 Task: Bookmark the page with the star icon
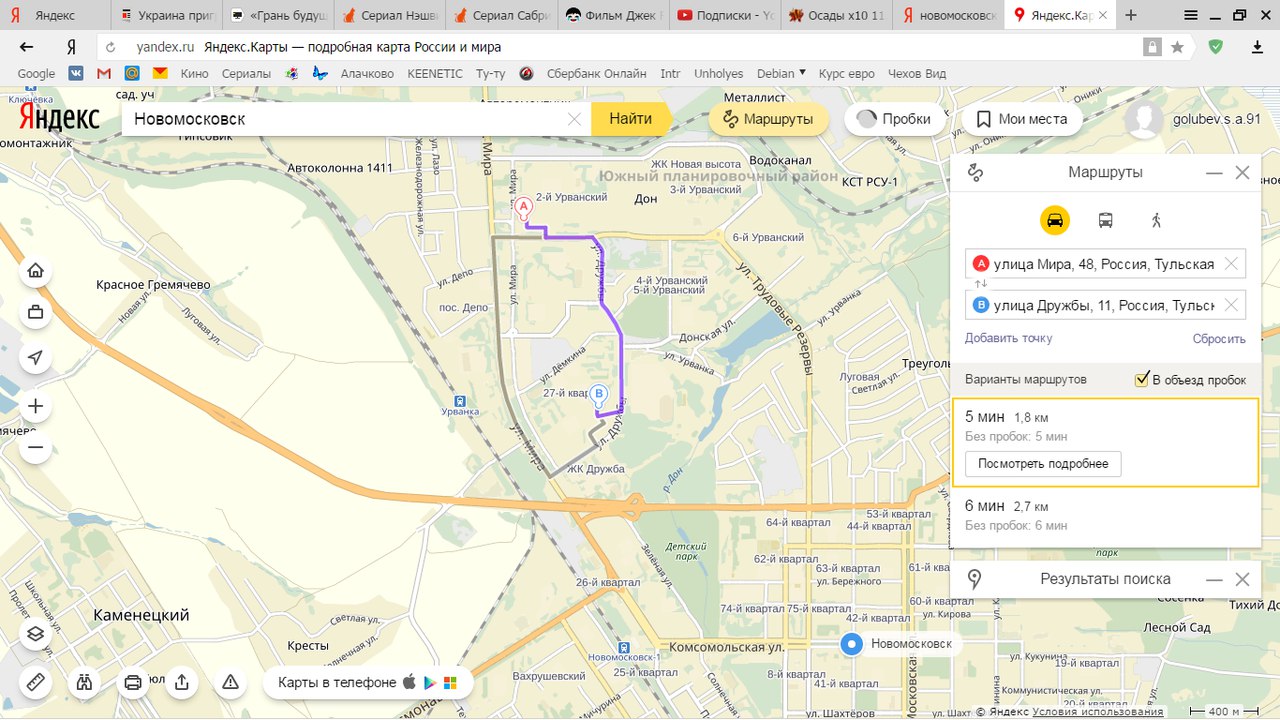coord(1178,47)
